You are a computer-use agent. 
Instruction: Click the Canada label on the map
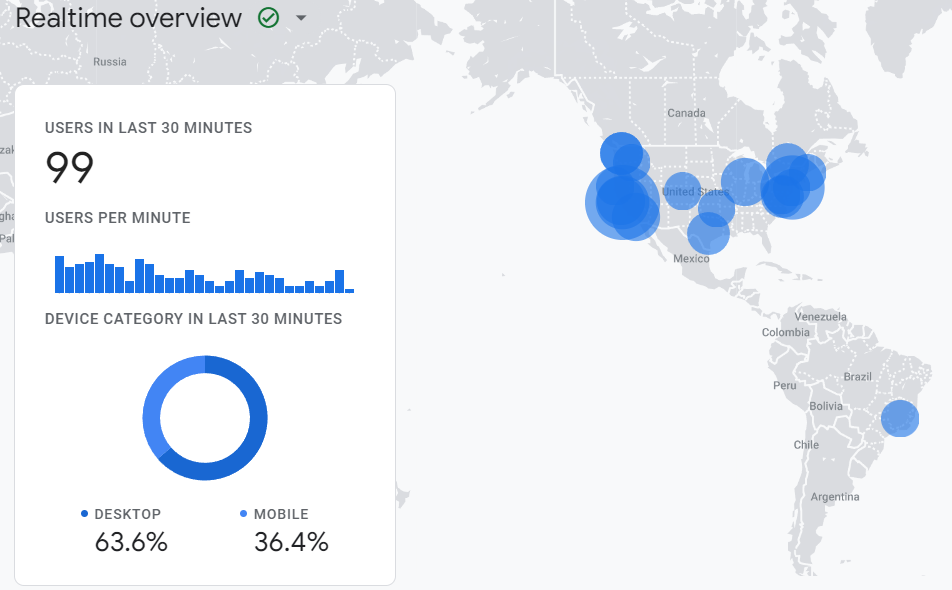(x=686, y=113)
